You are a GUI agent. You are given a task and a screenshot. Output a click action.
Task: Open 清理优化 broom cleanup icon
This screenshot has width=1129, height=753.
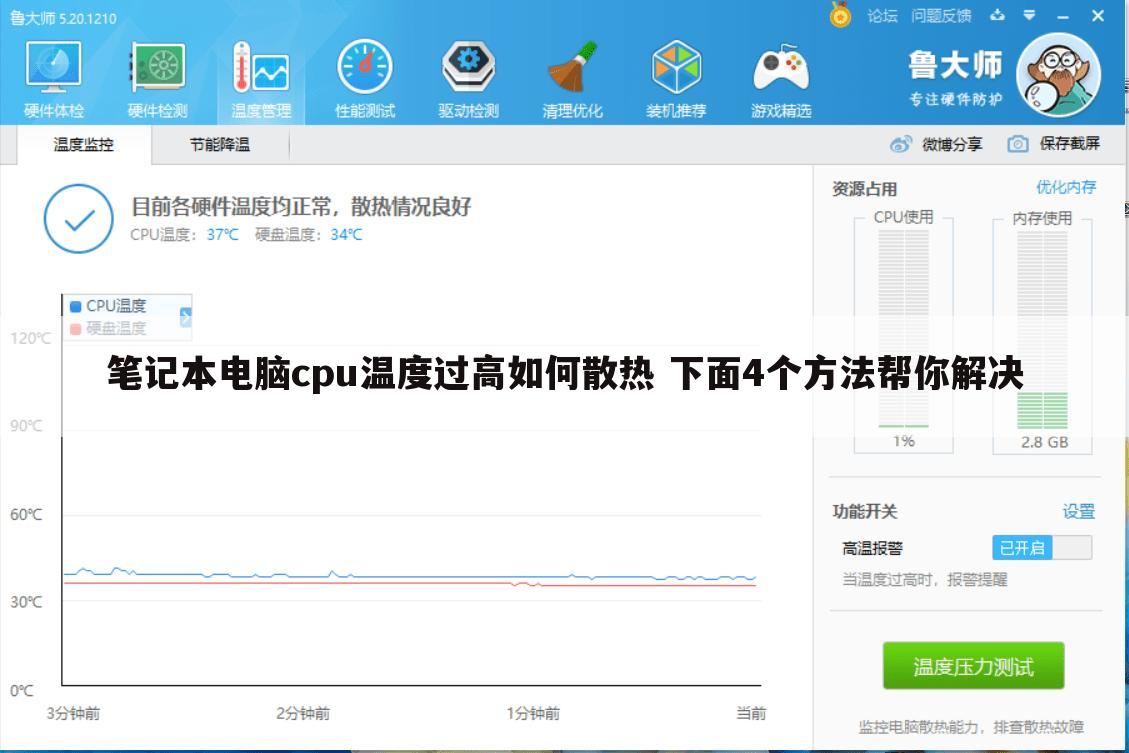[x=572, y=78]
